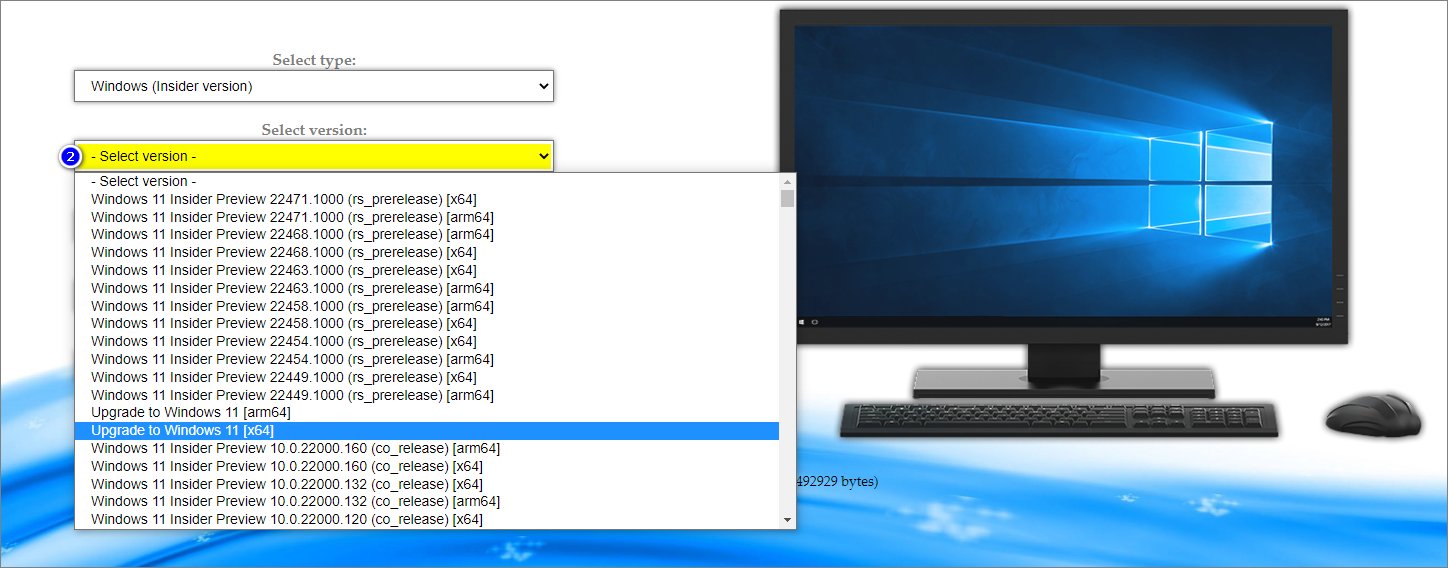Screen dimensions: 1448x568
Task: Select Insider Preview 10.0.22000.160 (co_release) [arm64]
Action: [427, 448]
